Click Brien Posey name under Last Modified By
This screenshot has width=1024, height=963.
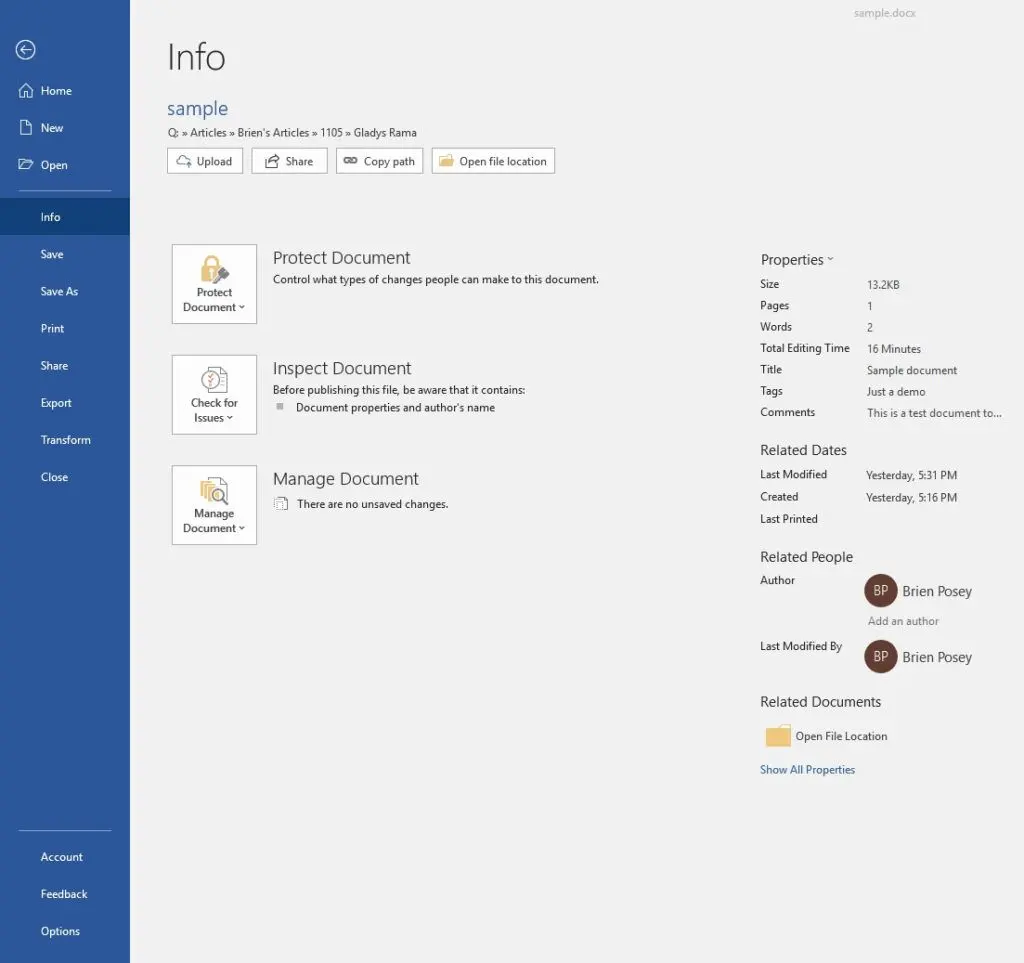point(936,657)
